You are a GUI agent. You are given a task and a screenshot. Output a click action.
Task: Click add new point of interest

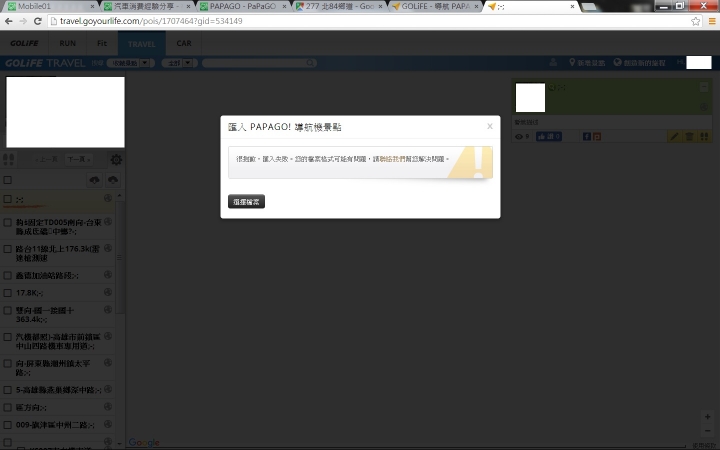point(587,62)
